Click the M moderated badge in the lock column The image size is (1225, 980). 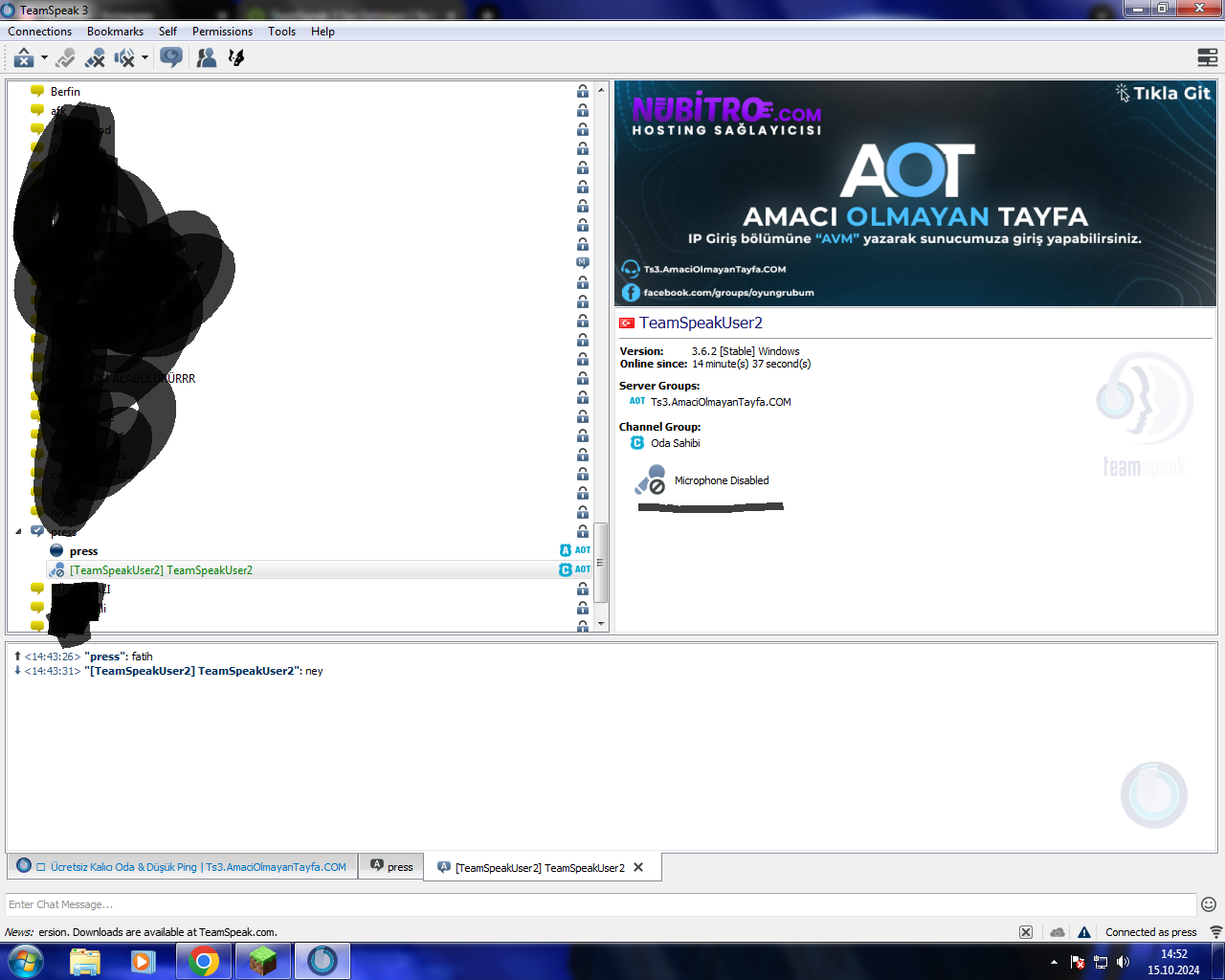582,262
